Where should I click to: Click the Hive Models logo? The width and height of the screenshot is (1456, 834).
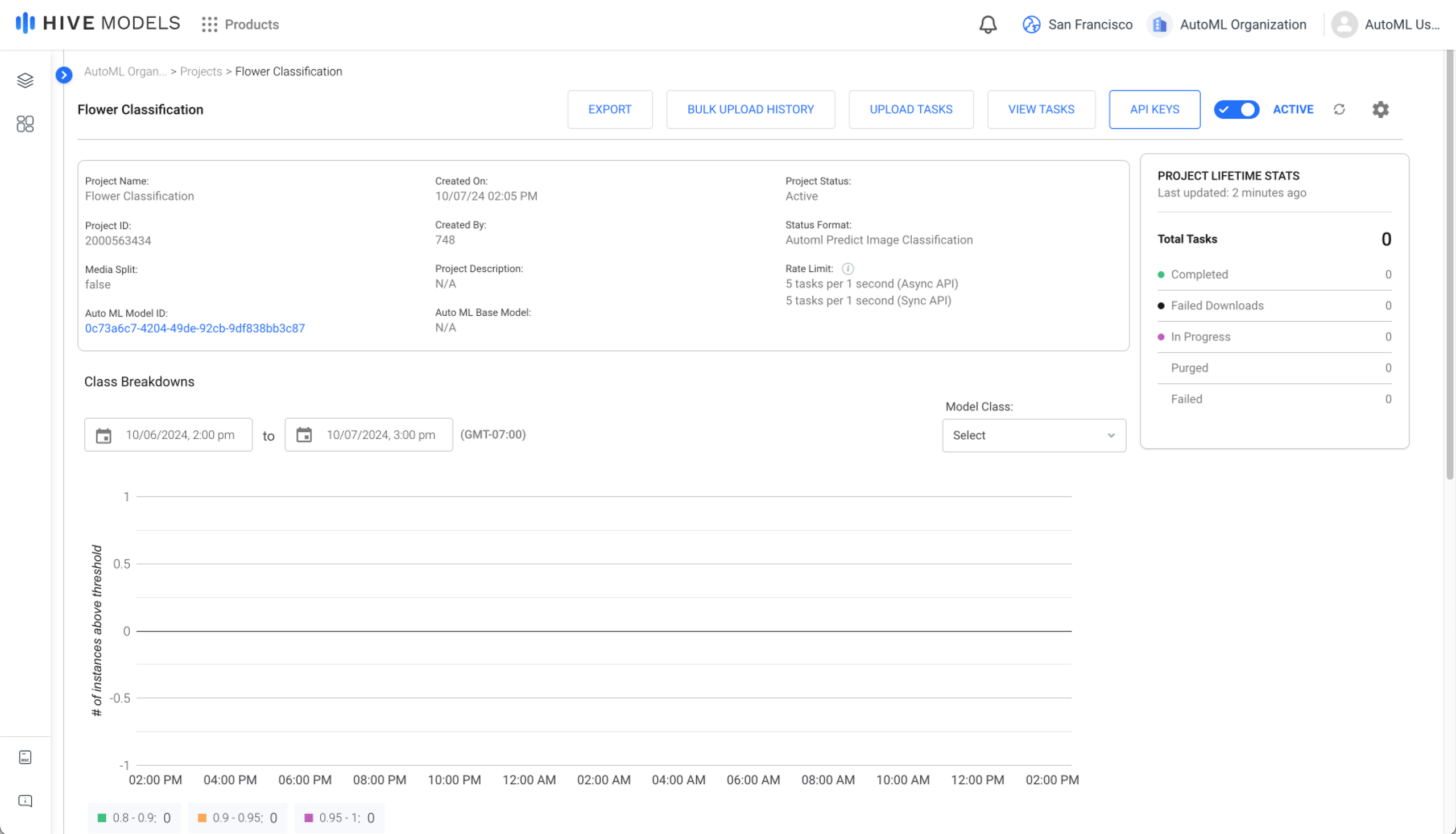pyautogui.click(x=98, y=23)
